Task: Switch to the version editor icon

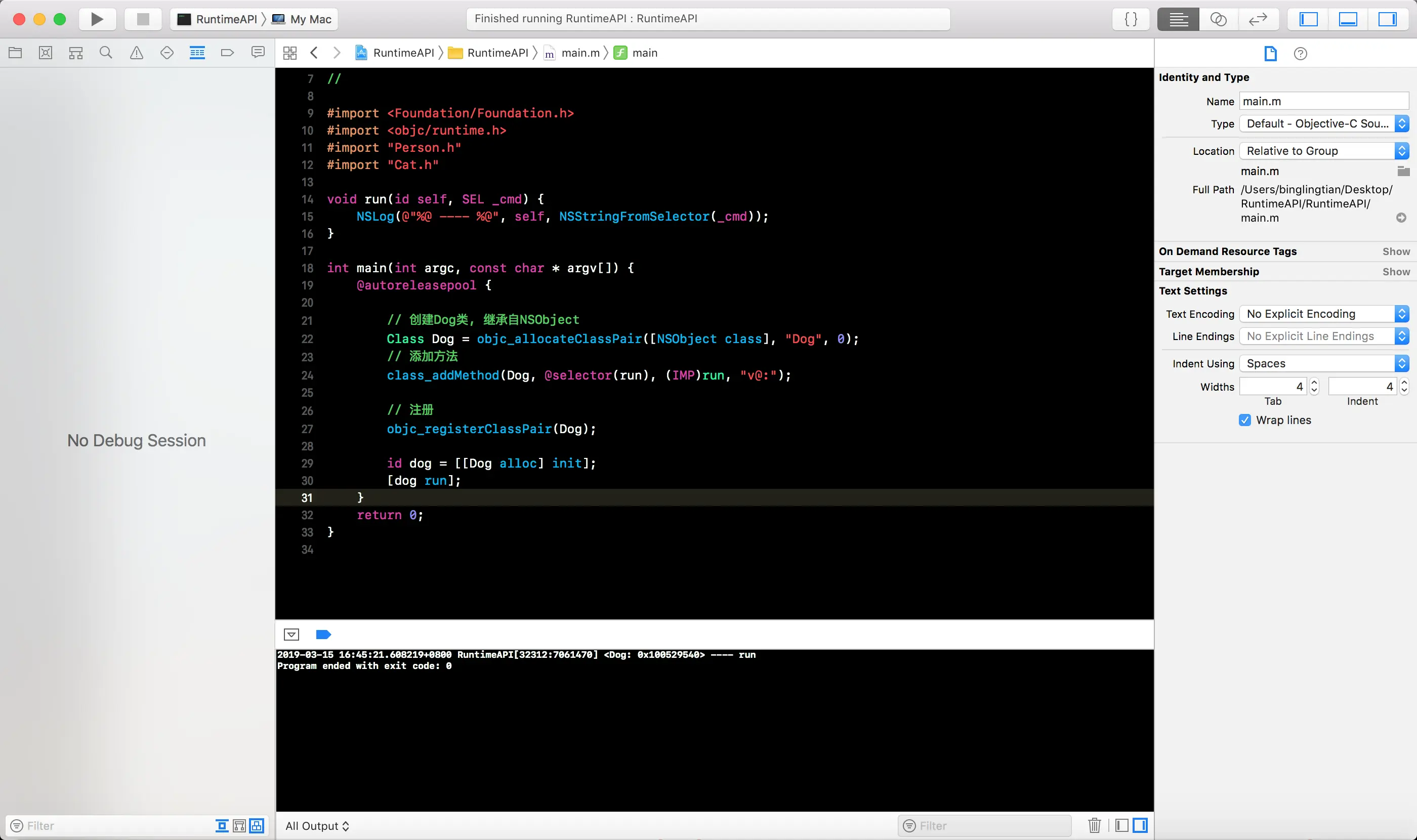Action: [1258, 19]
